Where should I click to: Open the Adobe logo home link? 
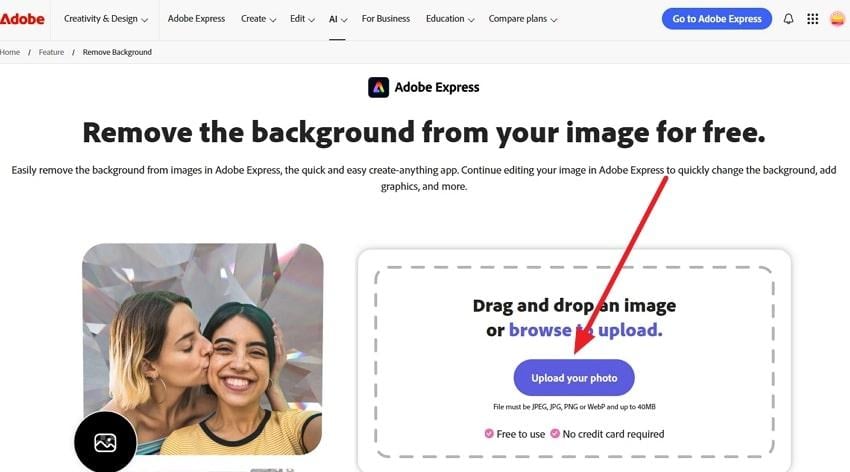(x=22, y=19)
